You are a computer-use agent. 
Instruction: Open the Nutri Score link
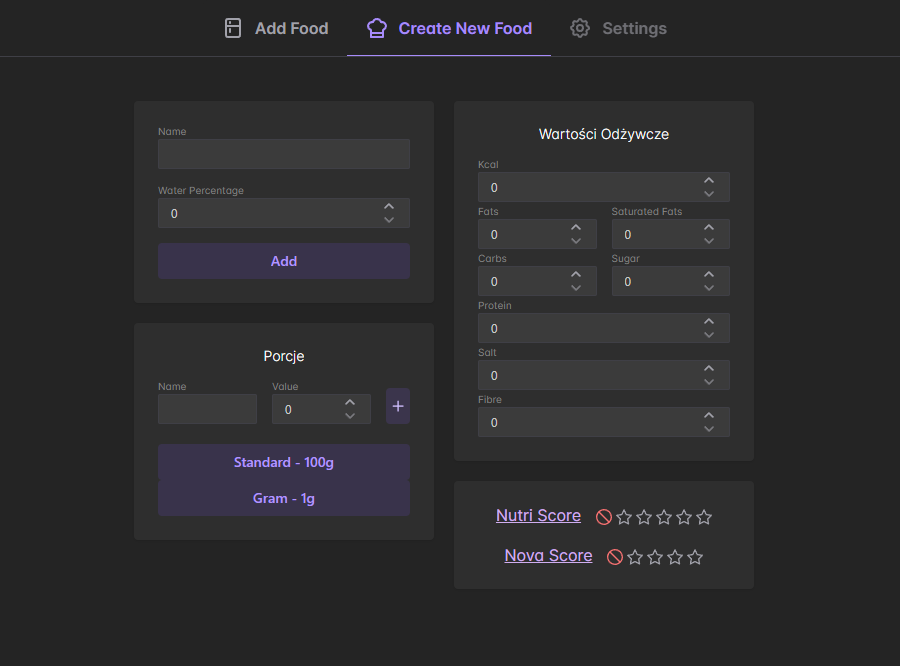point(538,516)
